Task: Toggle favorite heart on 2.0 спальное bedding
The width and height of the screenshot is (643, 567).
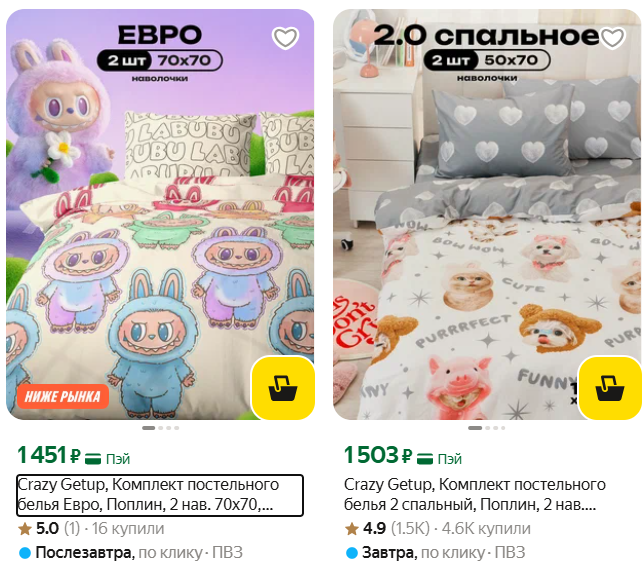Action: pos(612,38)
